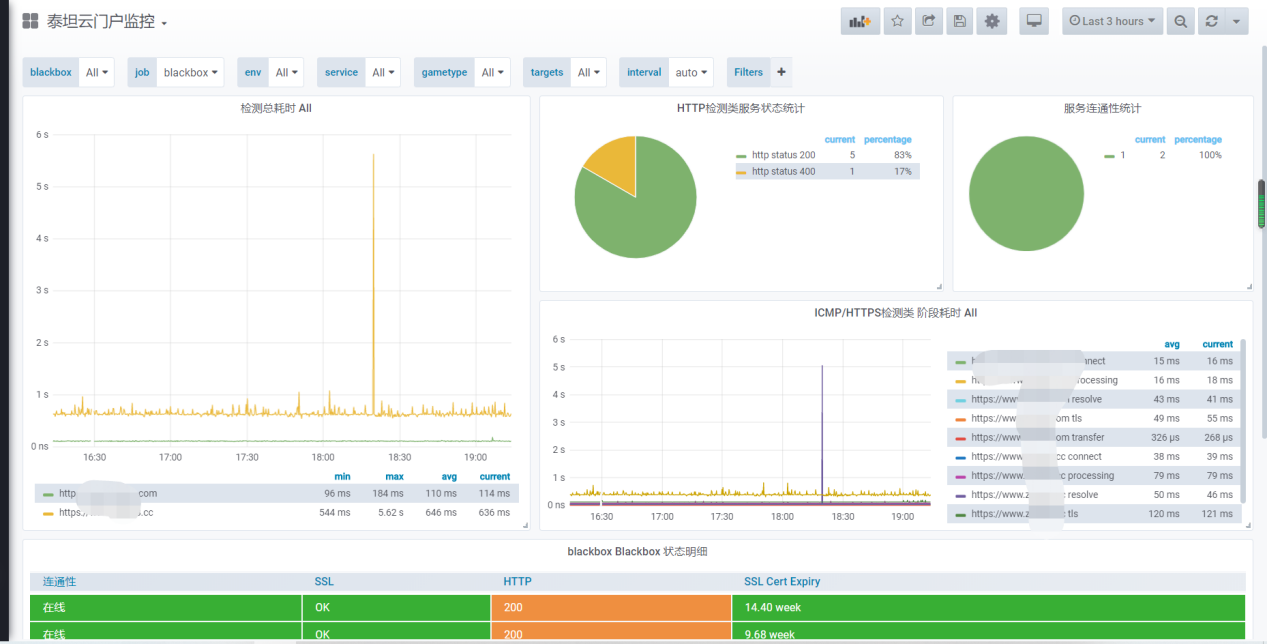1267x644 pixels.
Task: Sort status table by HTTP column
Action: click(517, 581)
